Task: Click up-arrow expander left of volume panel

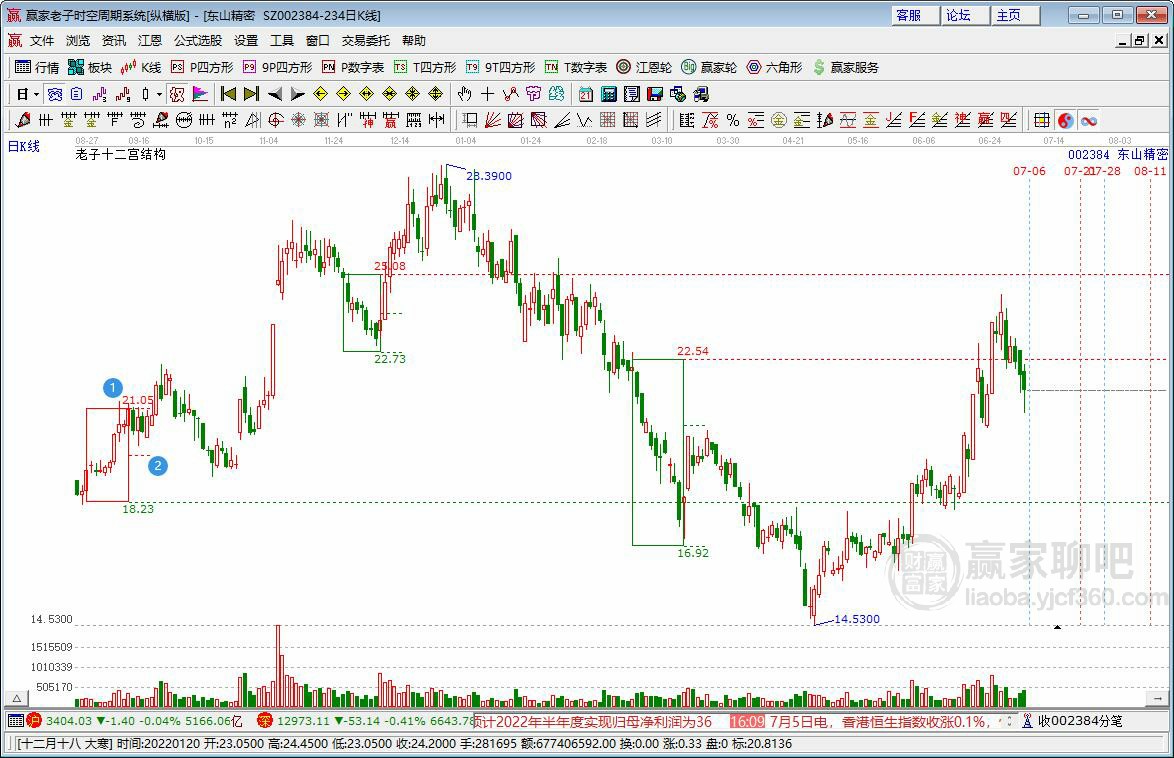Action: coord(16,698)
